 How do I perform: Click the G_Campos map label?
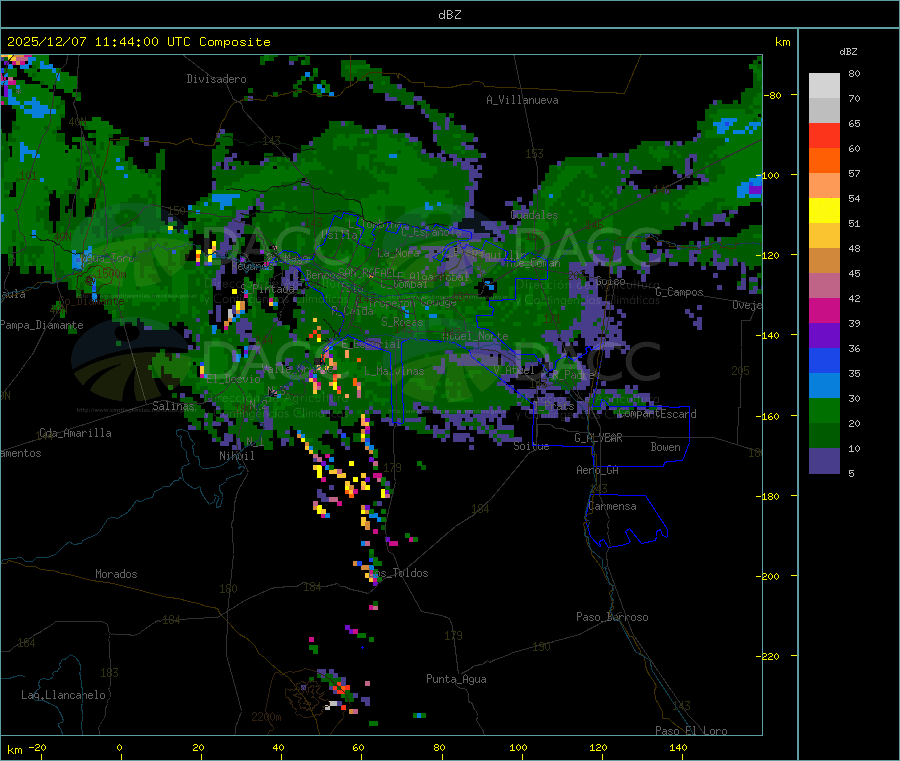point(679,292)
